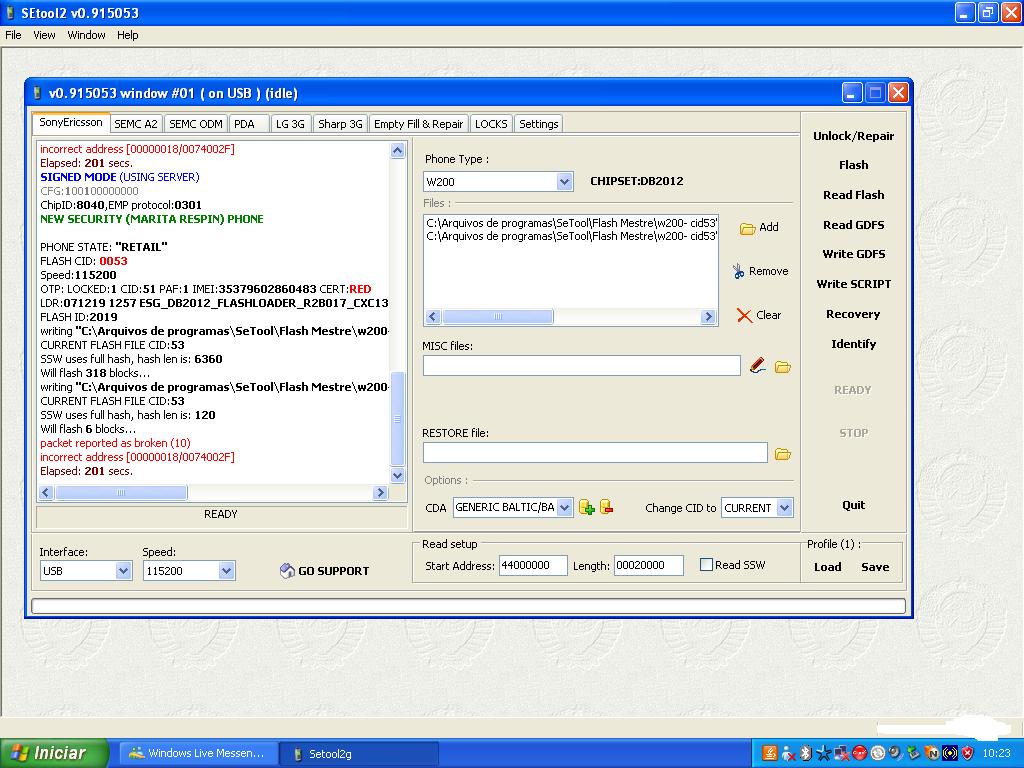Browse for MISC files with folder icon
This screenshot has height=768, width=1024.
coord(782,367)
